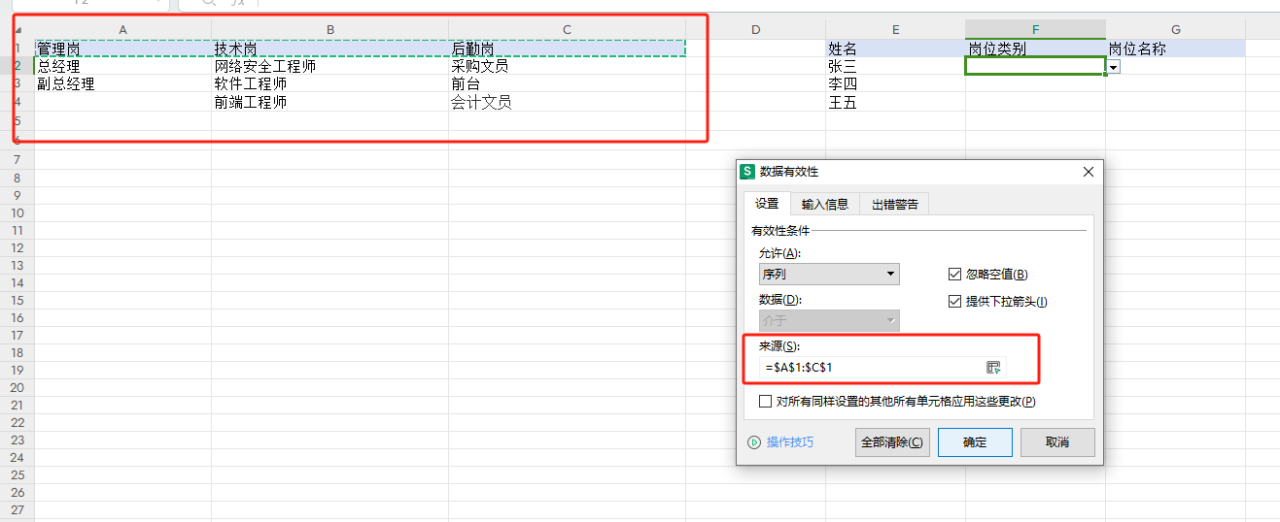This screenshot has height=522, width=1280.
Task: Select row 27 header
Action: (17, 509)
